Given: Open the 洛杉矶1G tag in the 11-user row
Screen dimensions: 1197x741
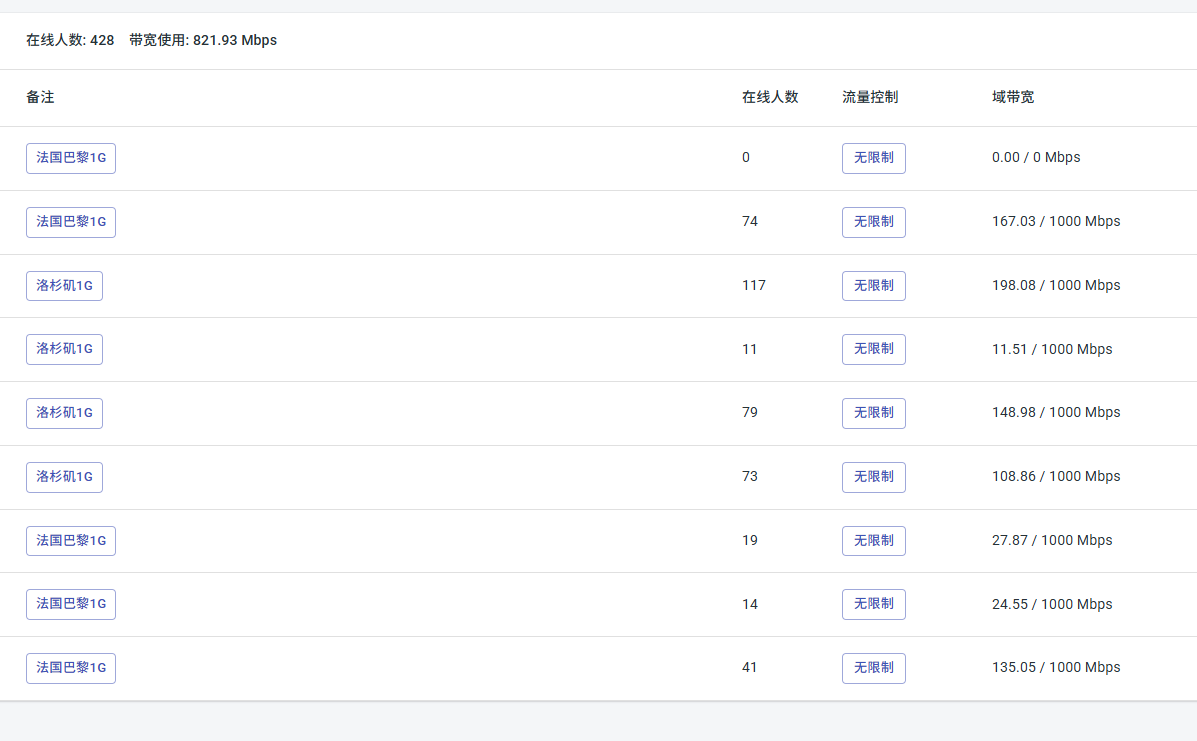Looking at the screenshot, I should click(64, 349).
